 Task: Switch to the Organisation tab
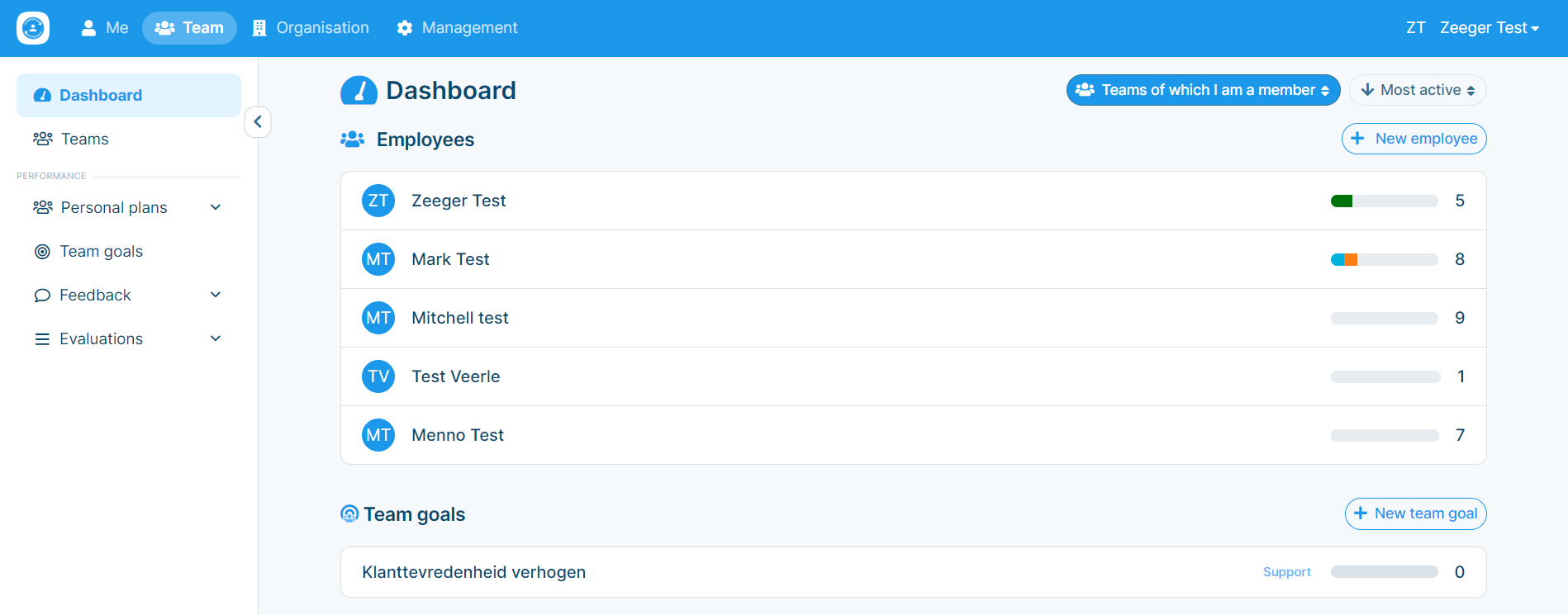(x=311, y=28)
